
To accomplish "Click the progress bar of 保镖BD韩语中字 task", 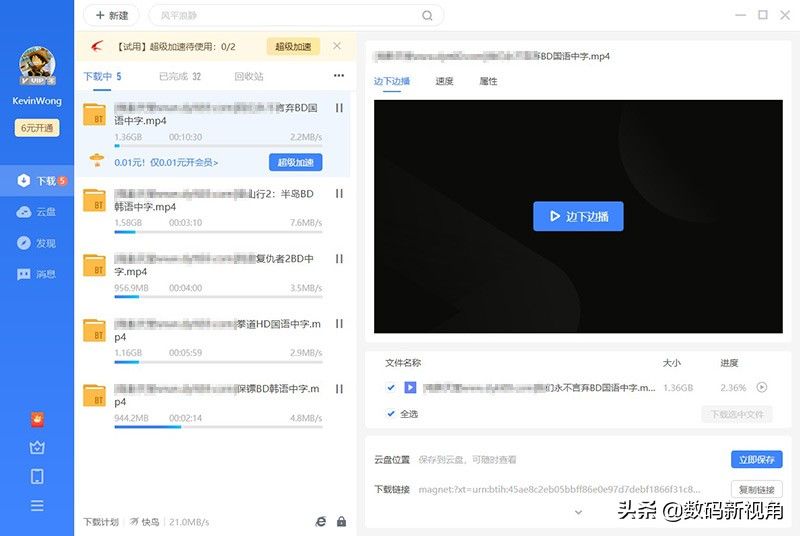I will click(218, 427).
